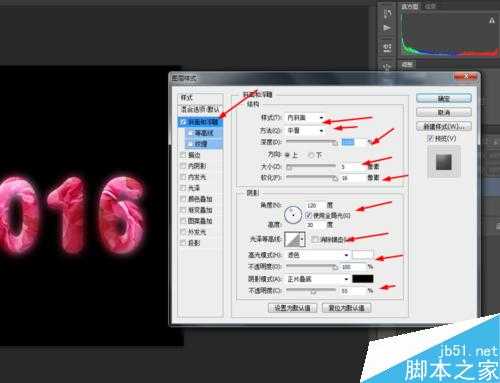Enable the 内阴影 (Inner Shadow) checkbox

coord(183,166)
